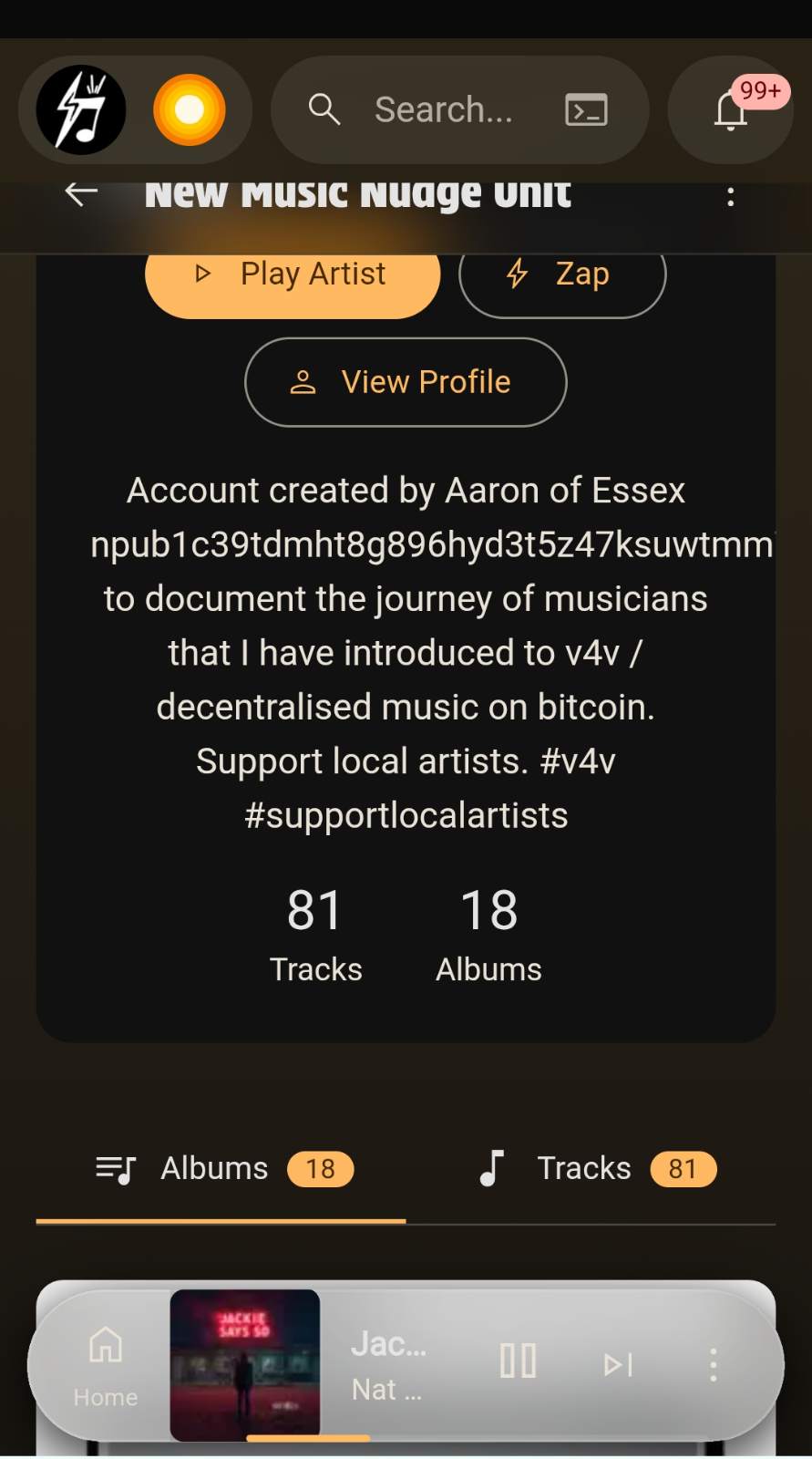Open View Profile
The width and height of the screenshot is (812, 1459).
(406, 382)
